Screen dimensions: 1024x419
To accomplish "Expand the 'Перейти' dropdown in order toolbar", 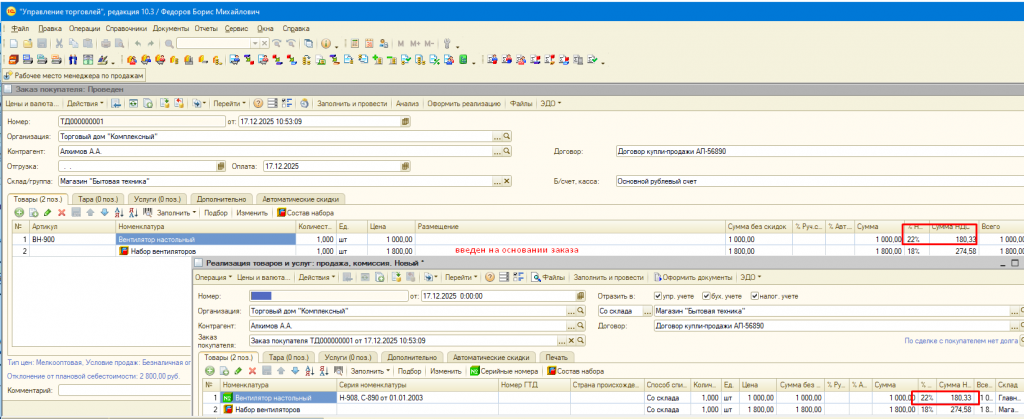I will tap(229, 103).
